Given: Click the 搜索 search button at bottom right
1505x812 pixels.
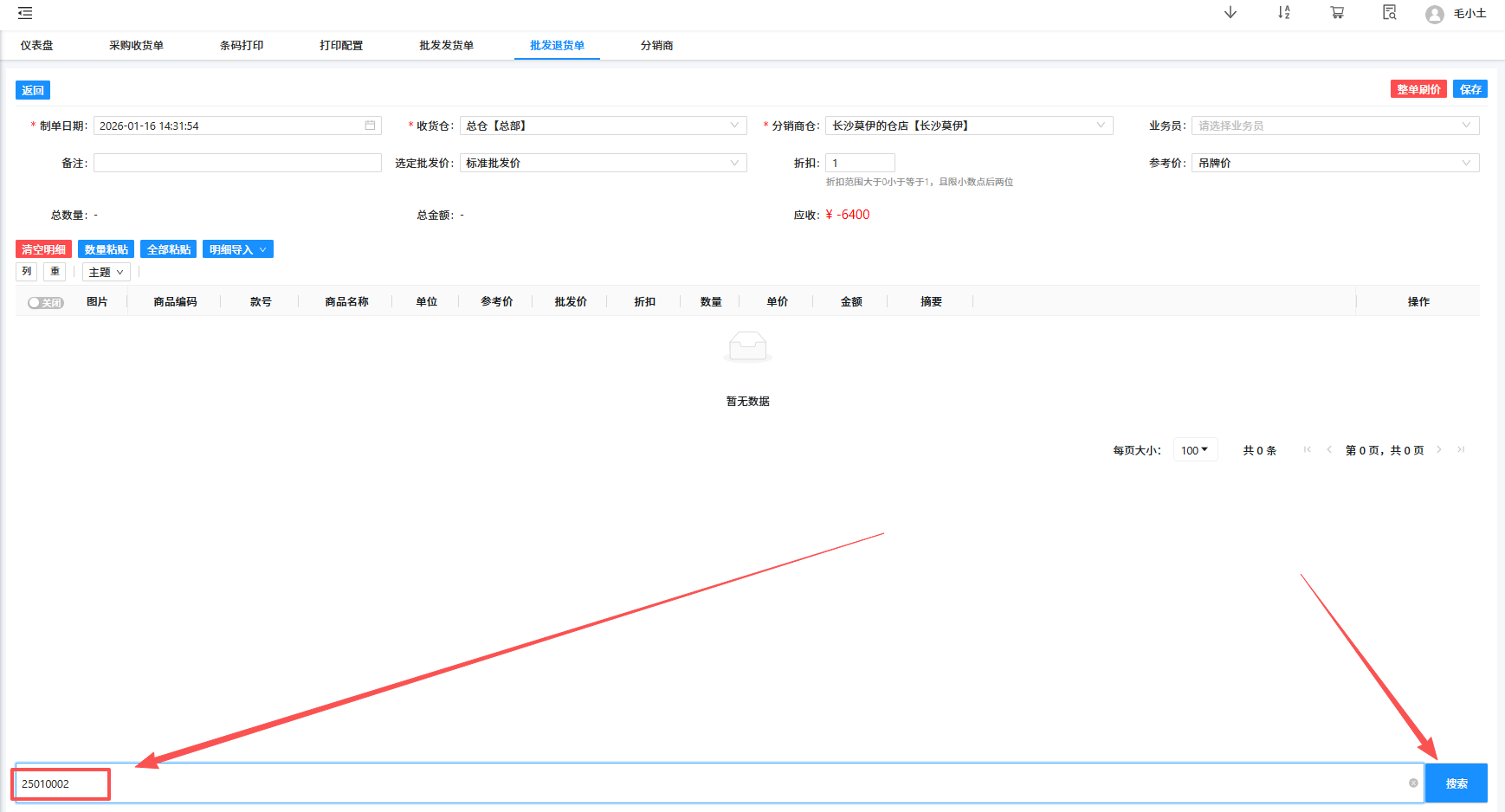Looking at the screenshot, I should click(1456, 783).
